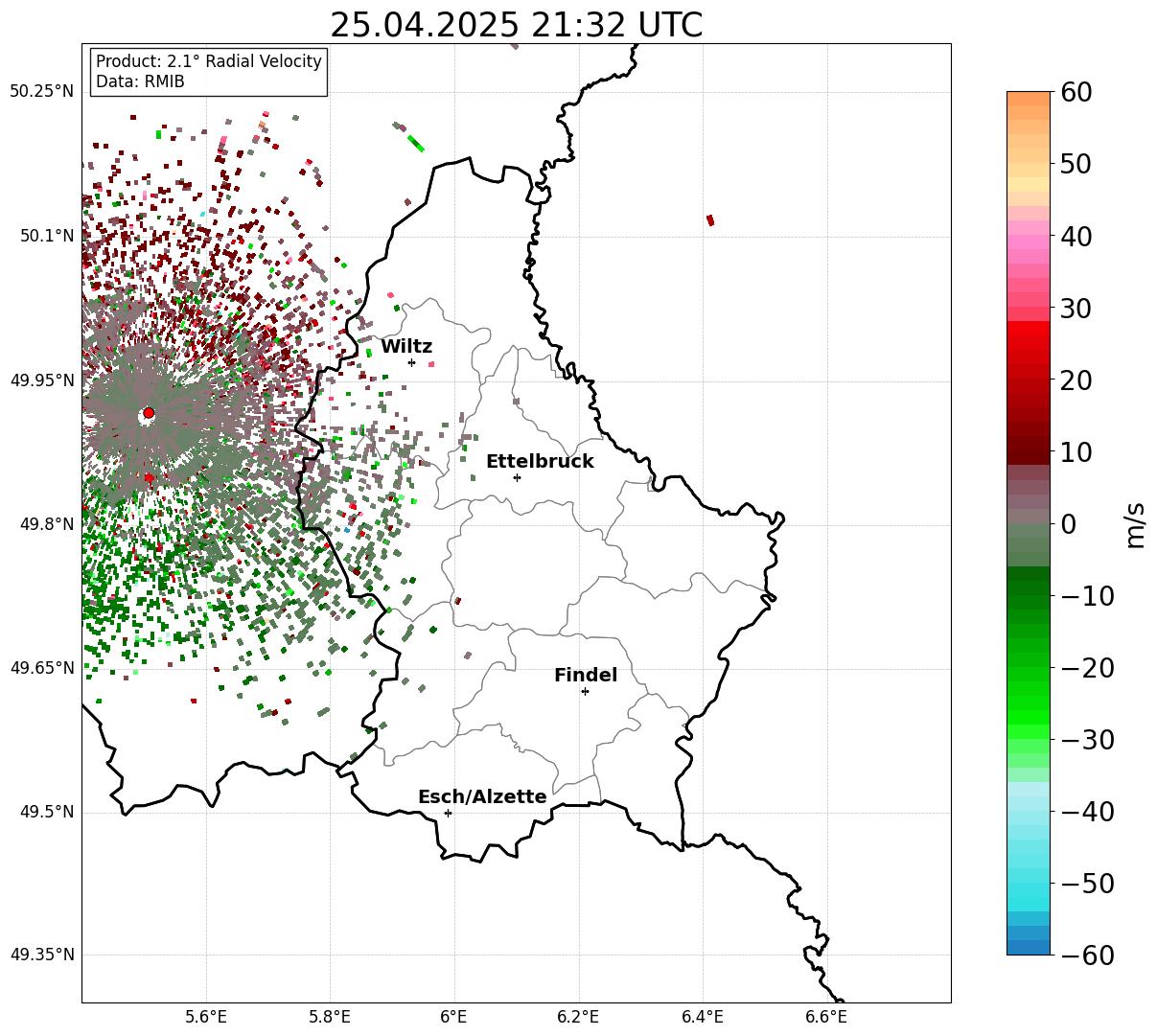Click the bright green colorbar segment near −27
This screenshot has width=1157, height=1036.
click(x=1029, y=716)
